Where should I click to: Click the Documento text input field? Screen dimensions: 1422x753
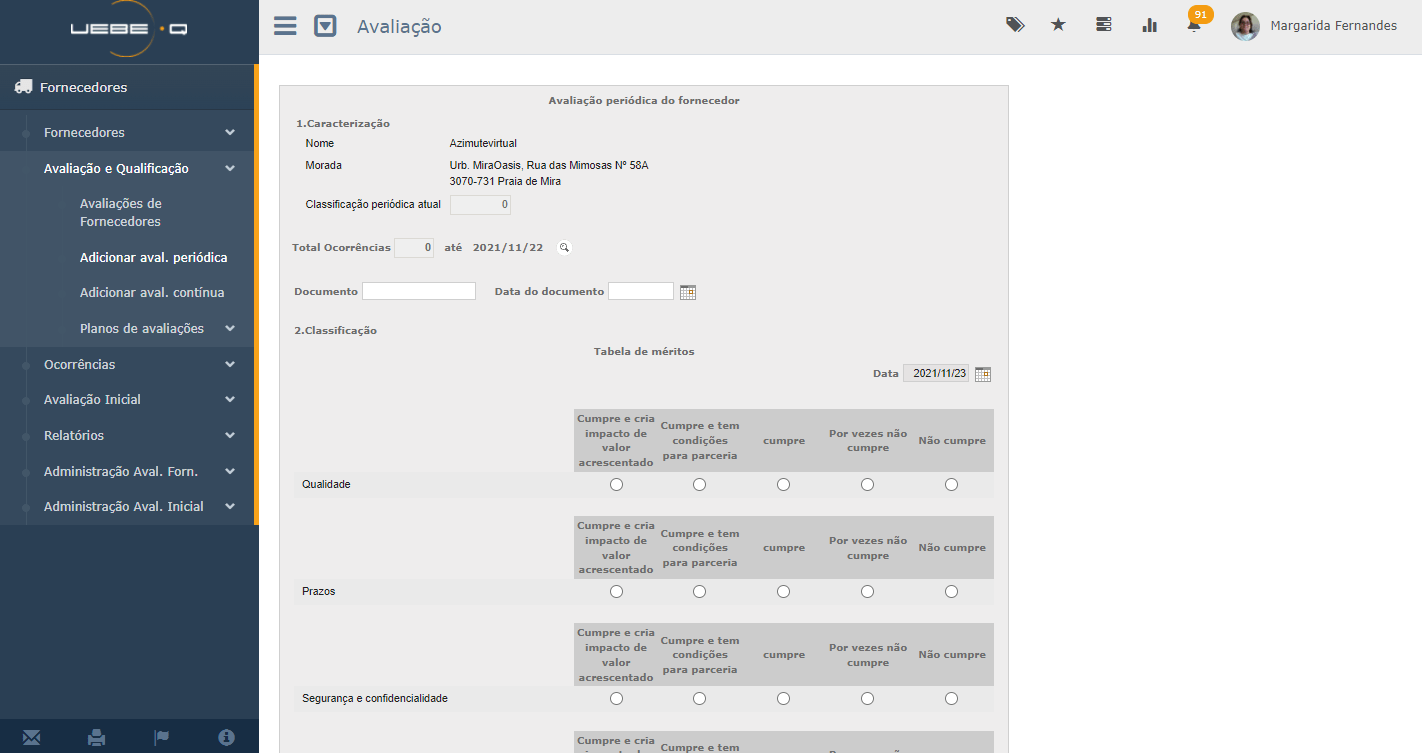coord(418,291)
